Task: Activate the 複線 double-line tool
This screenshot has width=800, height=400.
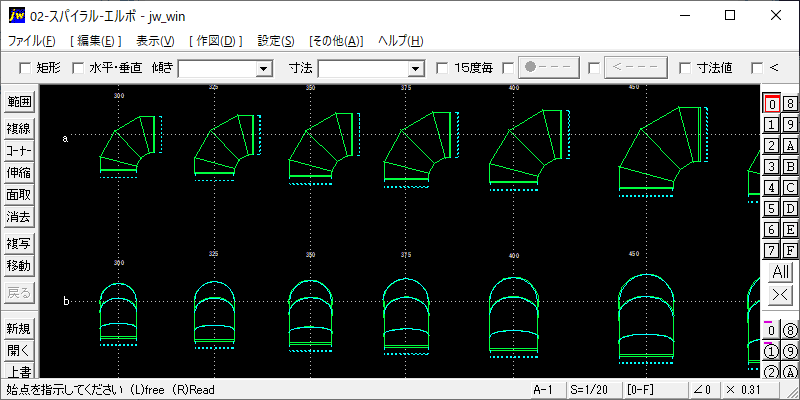Action: [19, 129]
